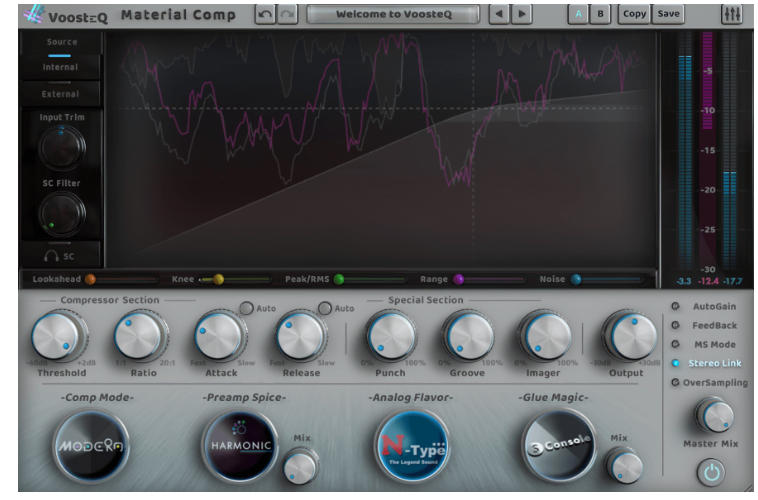Click the waveform display graph

(380, 149)
